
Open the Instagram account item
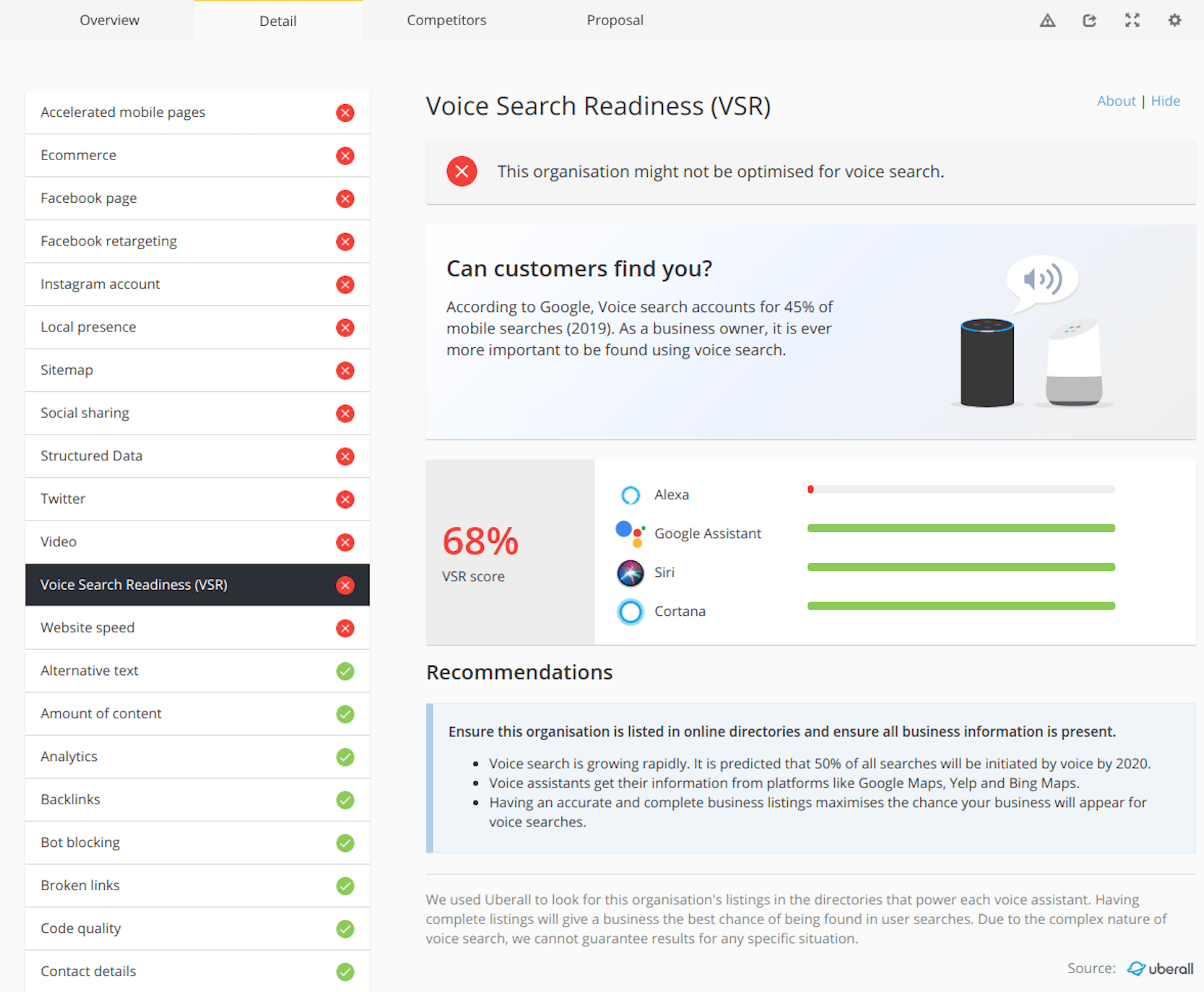coord(197,284)
